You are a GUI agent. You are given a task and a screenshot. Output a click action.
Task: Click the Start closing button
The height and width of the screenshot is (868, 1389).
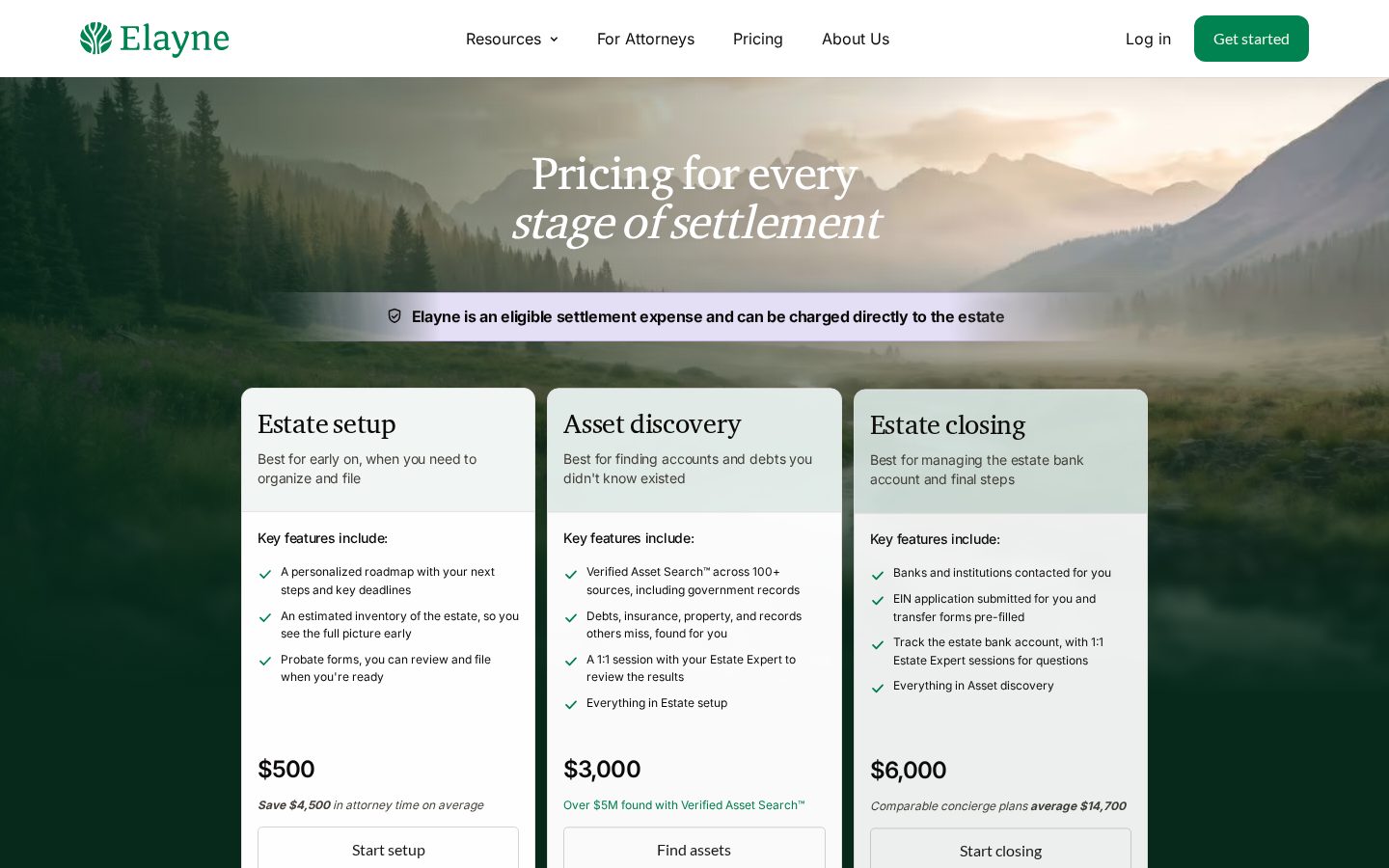[x=1000, y=849]
